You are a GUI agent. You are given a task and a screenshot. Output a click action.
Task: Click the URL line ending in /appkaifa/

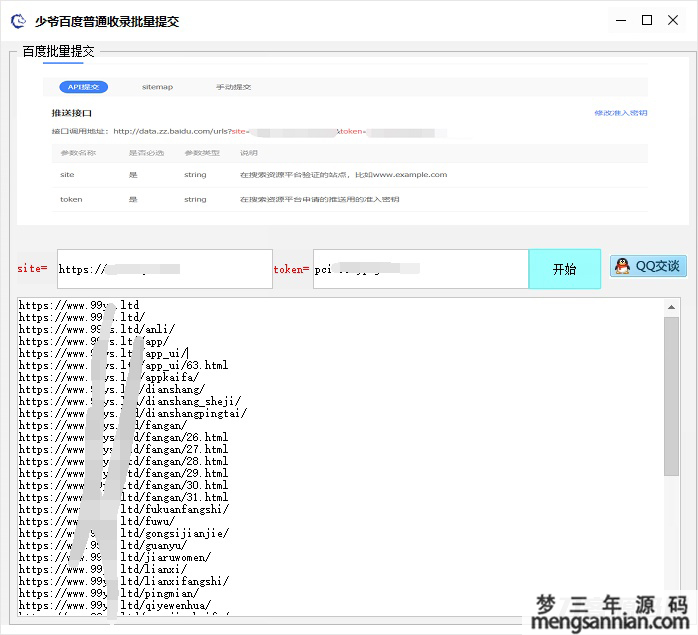[109, 377]
